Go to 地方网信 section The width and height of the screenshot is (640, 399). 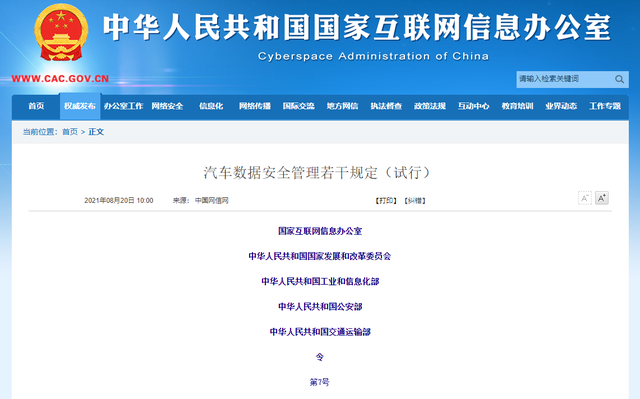(x=342, y=106)
